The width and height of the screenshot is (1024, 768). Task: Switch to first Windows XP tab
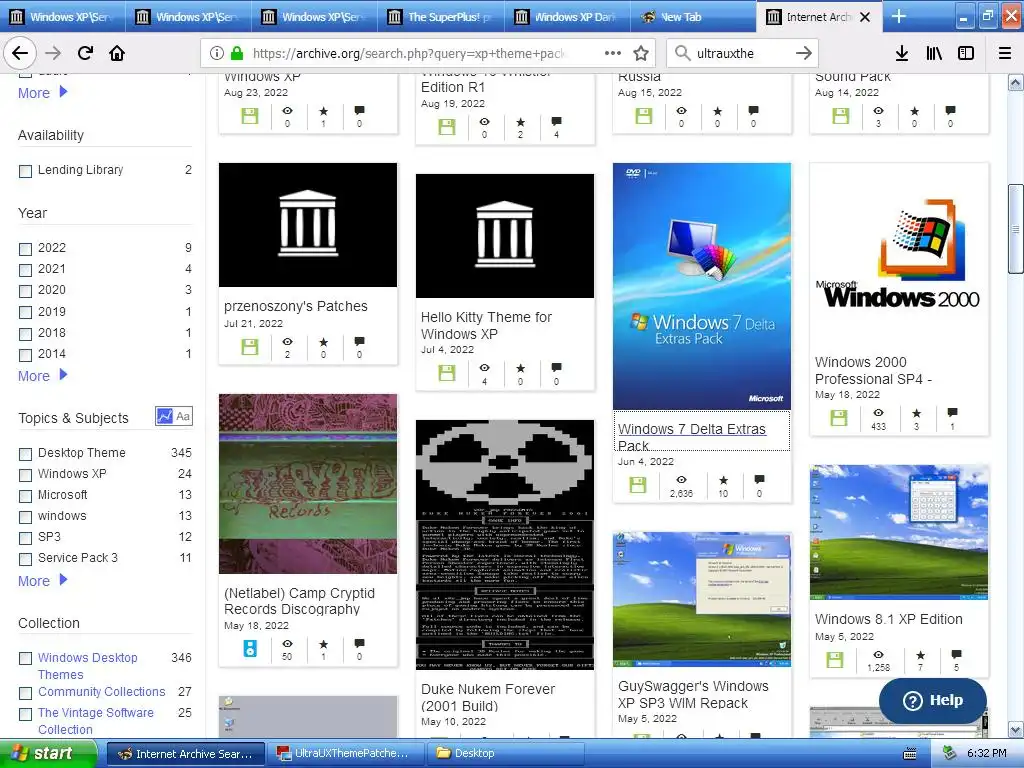[x=63, y=17]
